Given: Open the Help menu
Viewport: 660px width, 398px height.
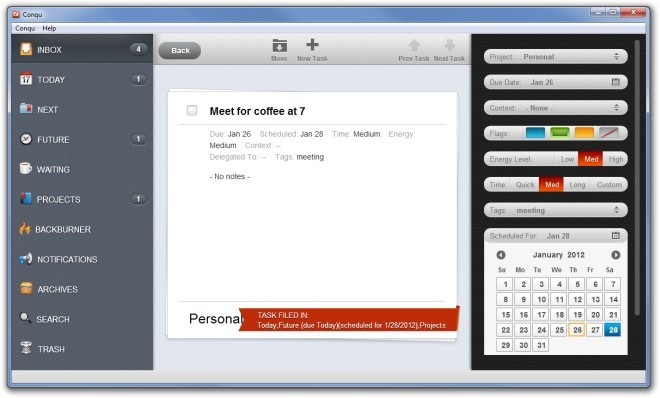Looking at the screenshot, I should (x=49, y=28).
